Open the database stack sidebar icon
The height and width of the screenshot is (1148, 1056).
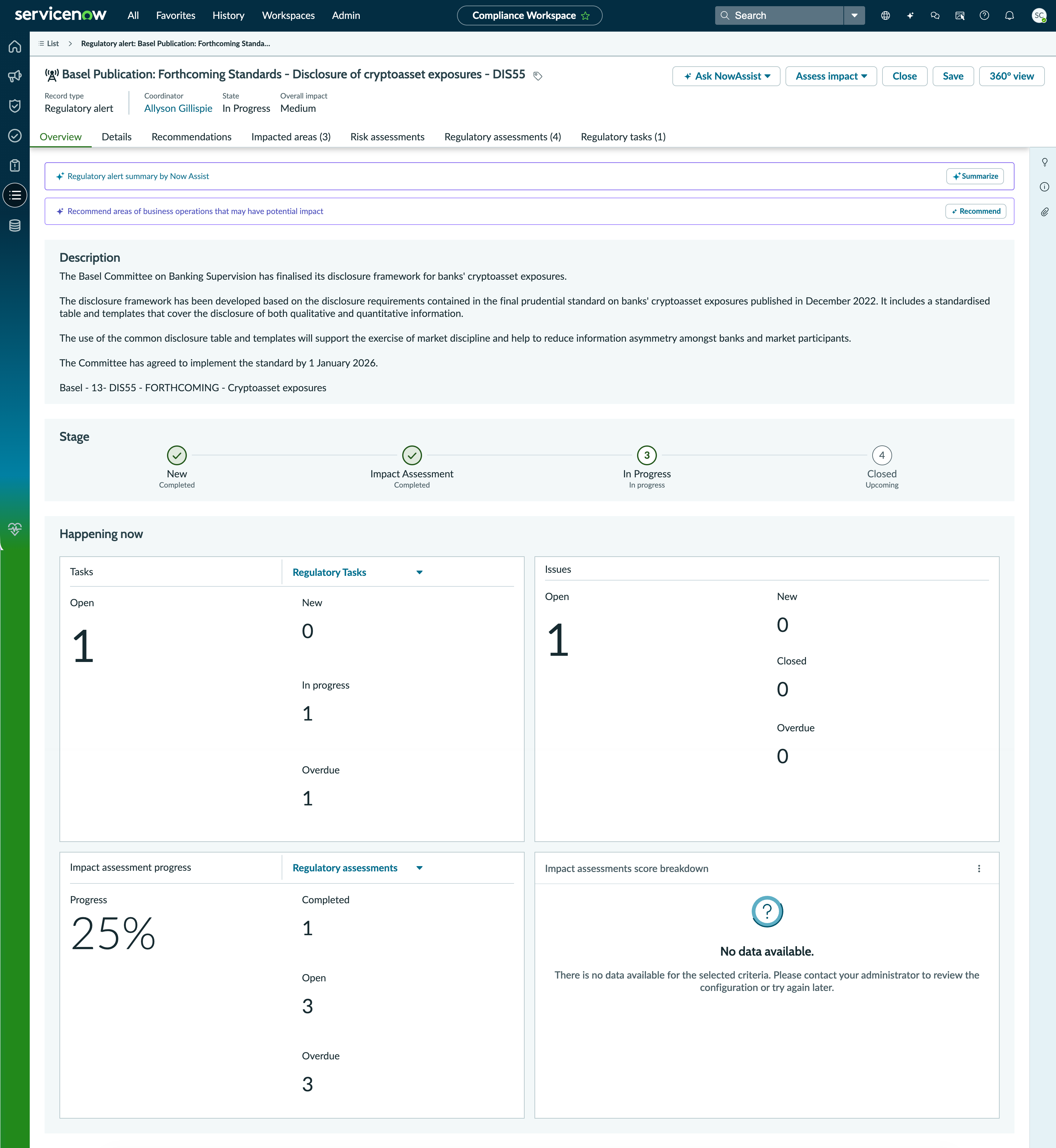click(x=15, y=225)
